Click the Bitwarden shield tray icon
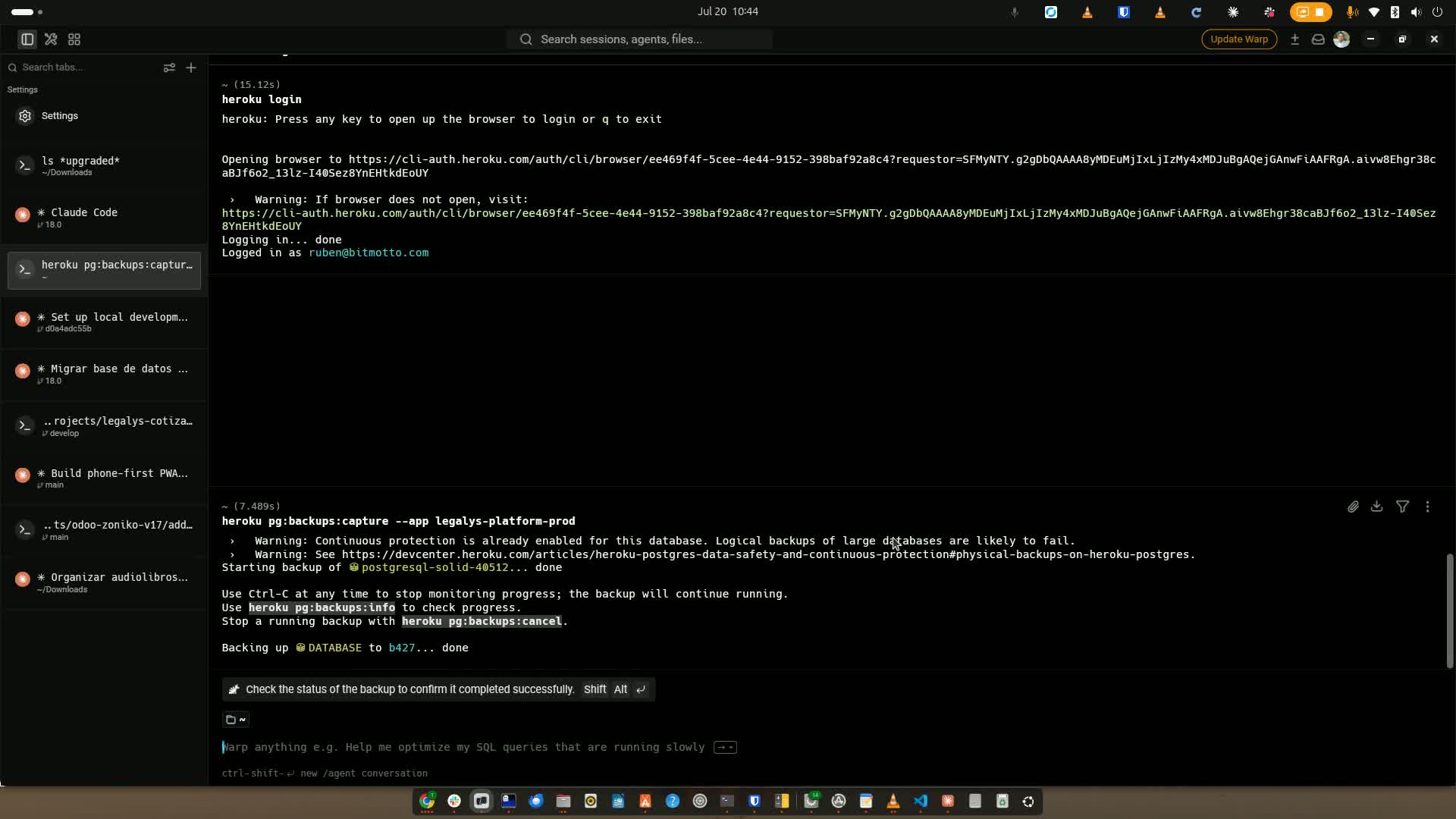Screen dimensions: 1456x819 [x=1124, y=12]
